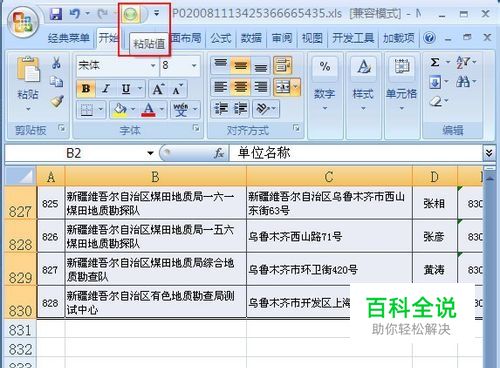Apply yellow fill color
500x368 pixels.
point(120,109)
